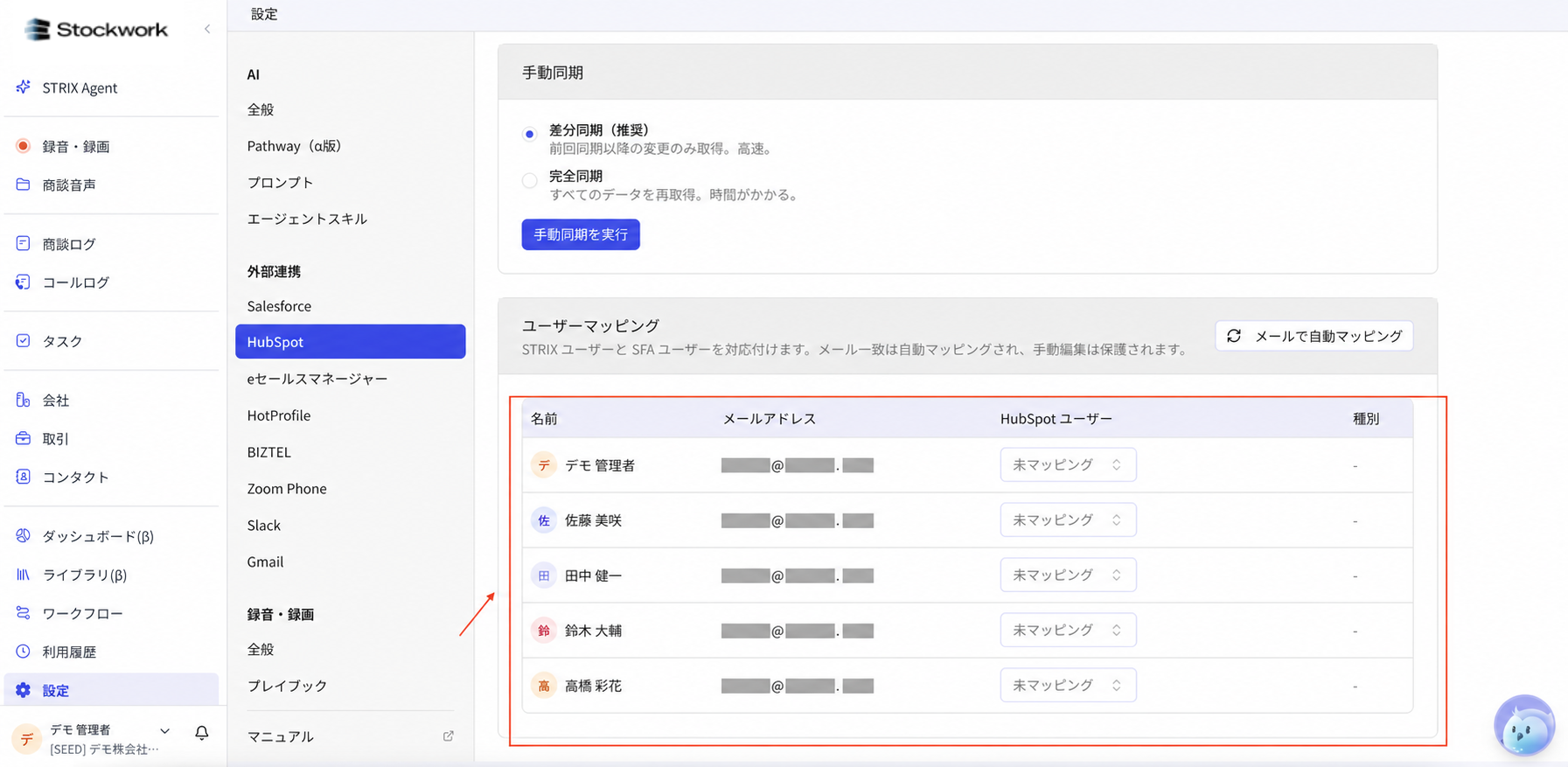
Task: Click the refresh icon in メールで自動マッピング
Action: (1234, 336)
